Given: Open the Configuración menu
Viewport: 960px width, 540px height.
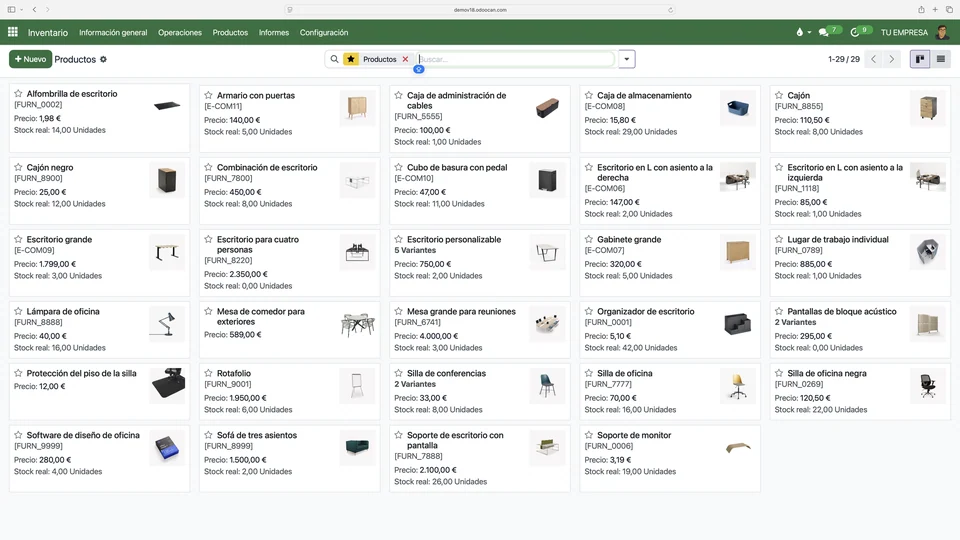Looking at the screenshot, I should click(x=324, y=32).
